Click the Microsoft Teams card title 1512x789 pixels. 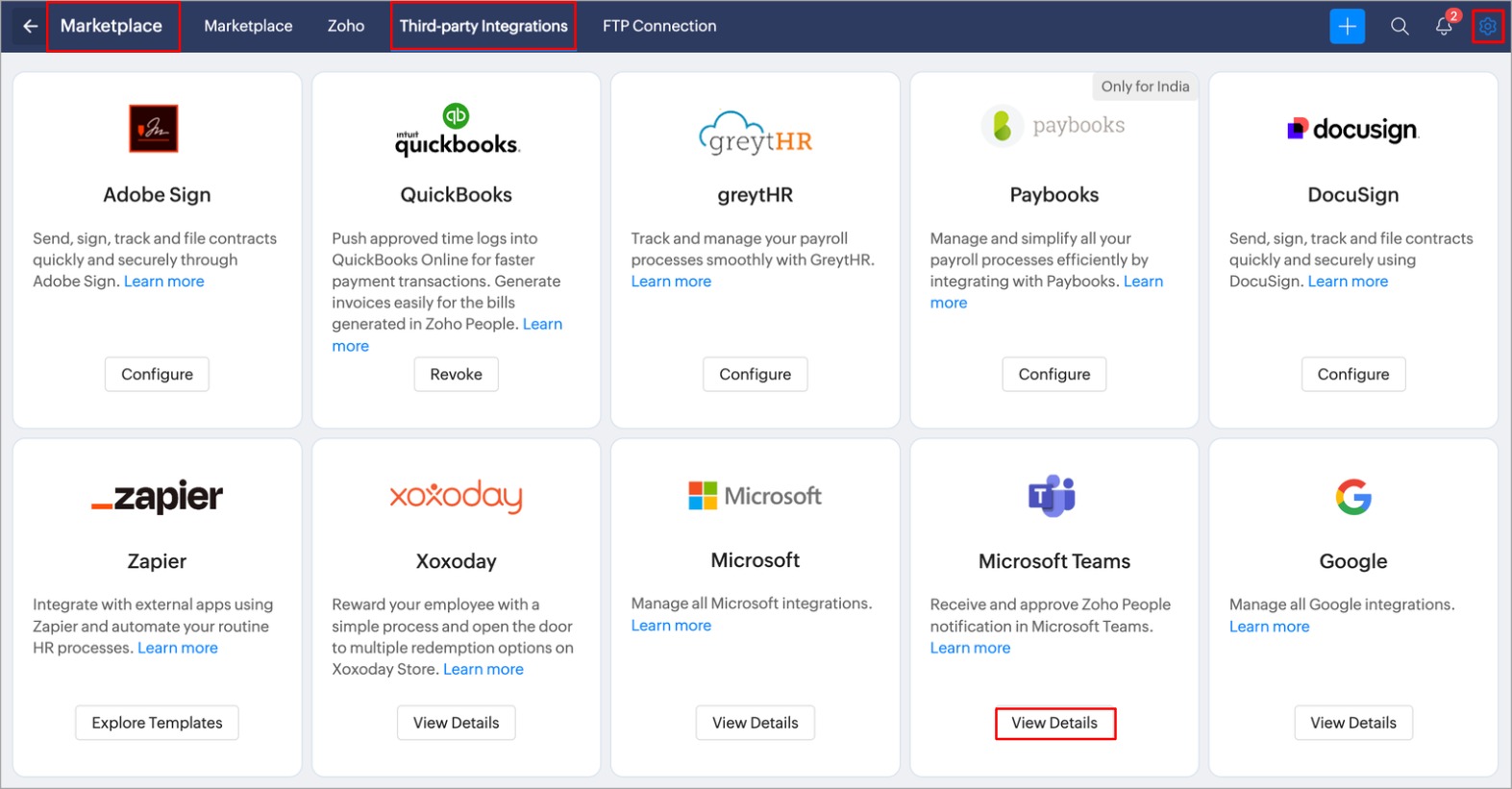pos(1054,561)
